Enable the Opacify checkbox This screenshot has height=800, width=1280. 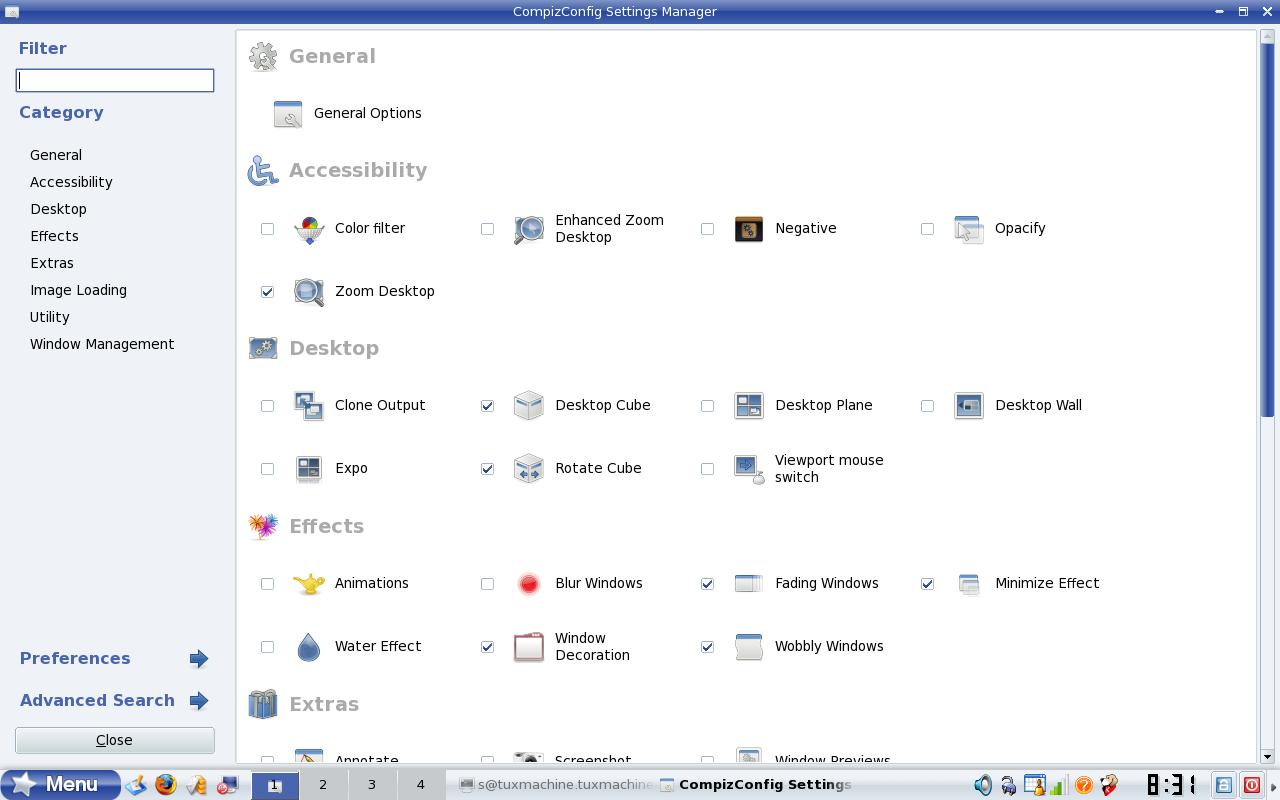click(927, 229)
